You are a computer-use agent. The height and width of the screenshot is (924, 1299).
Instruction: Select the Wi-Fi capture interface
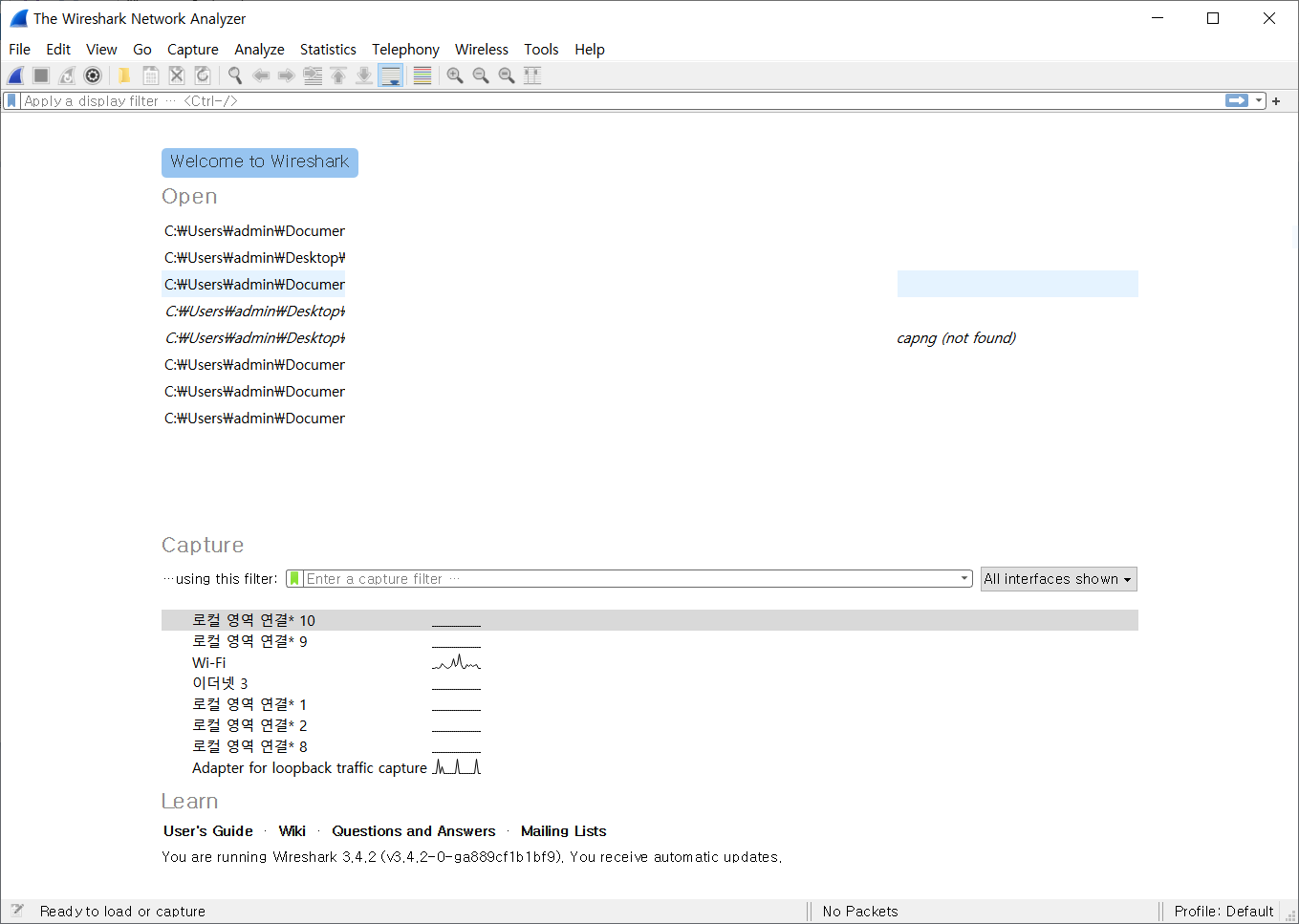(650, 662)
